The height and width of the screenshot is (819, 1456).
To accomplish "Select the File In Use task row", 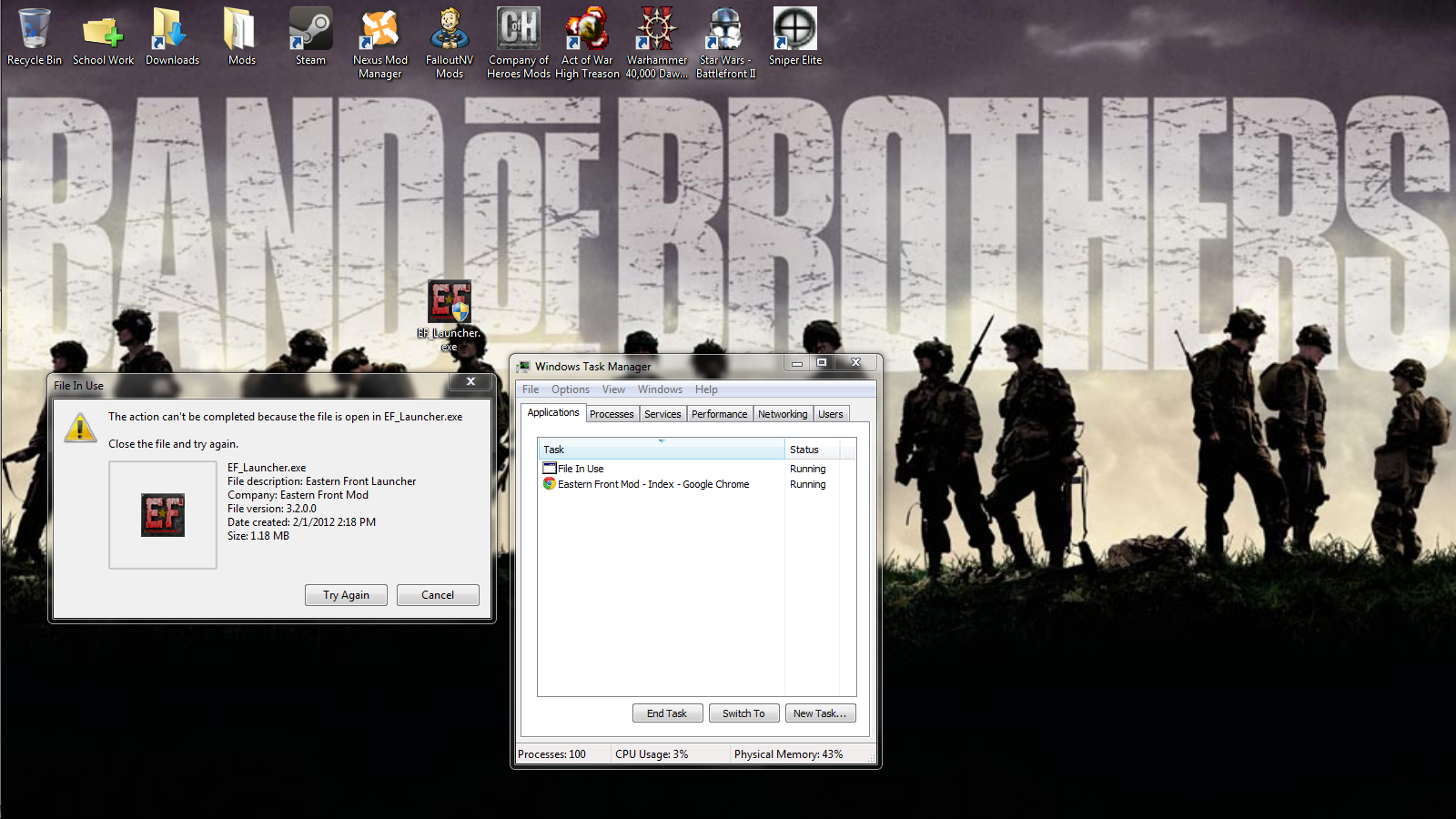I will [697, 469].
